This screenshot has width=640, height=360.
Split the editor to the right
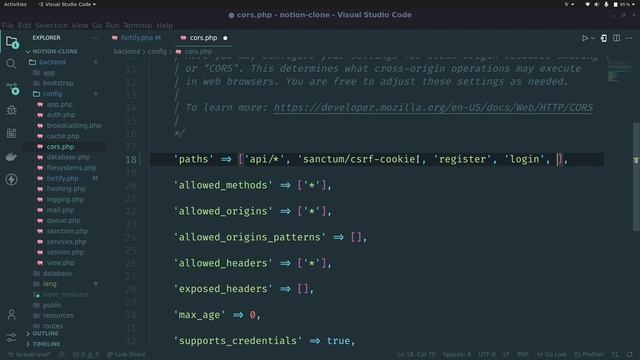pyautogui.click(x=616, y=38)
